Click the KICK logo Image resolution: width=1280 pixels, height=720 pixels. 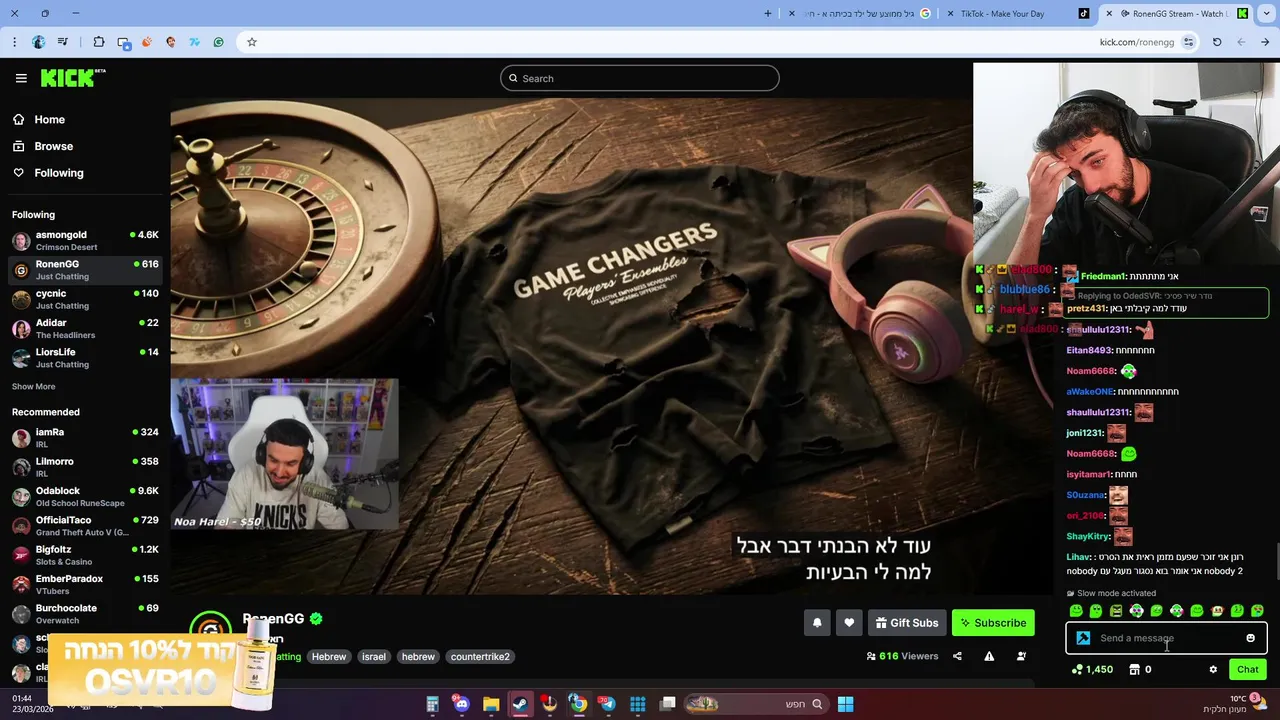(72, 78)
